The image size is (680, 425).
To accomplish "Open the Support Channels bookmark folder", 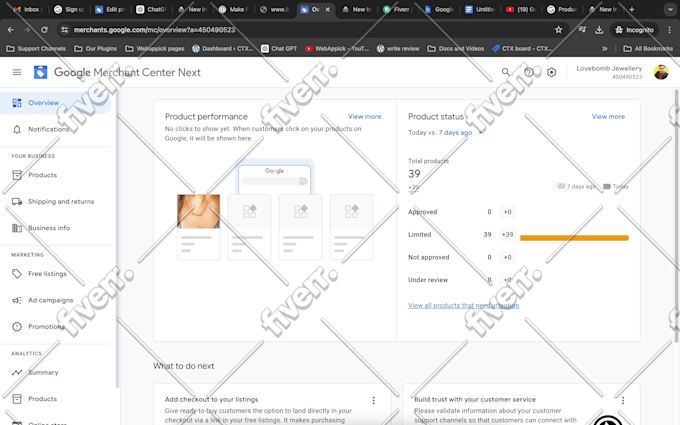I will point(36,49).
